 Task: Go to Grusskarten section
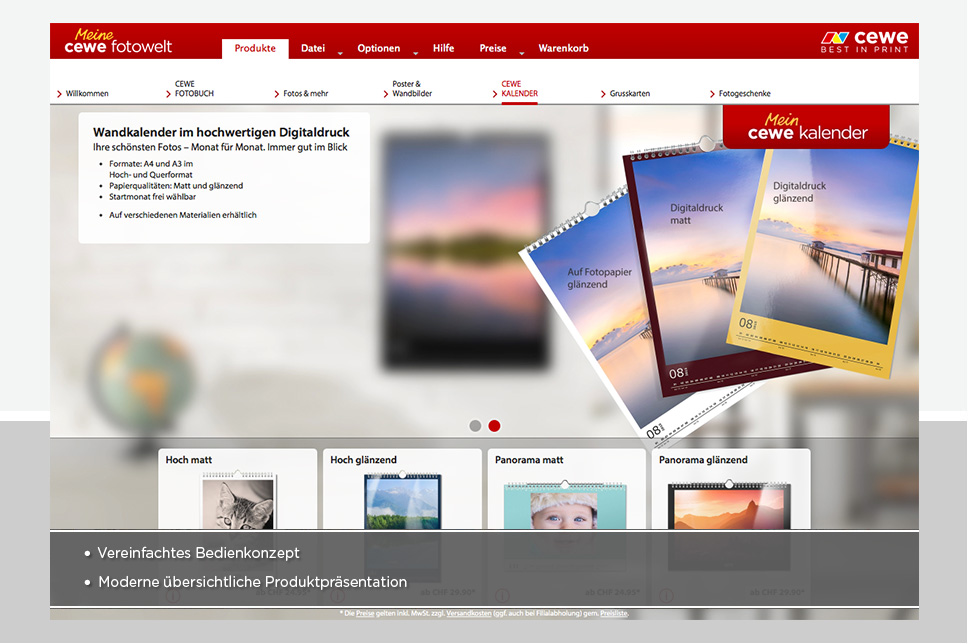click(625, 94)
